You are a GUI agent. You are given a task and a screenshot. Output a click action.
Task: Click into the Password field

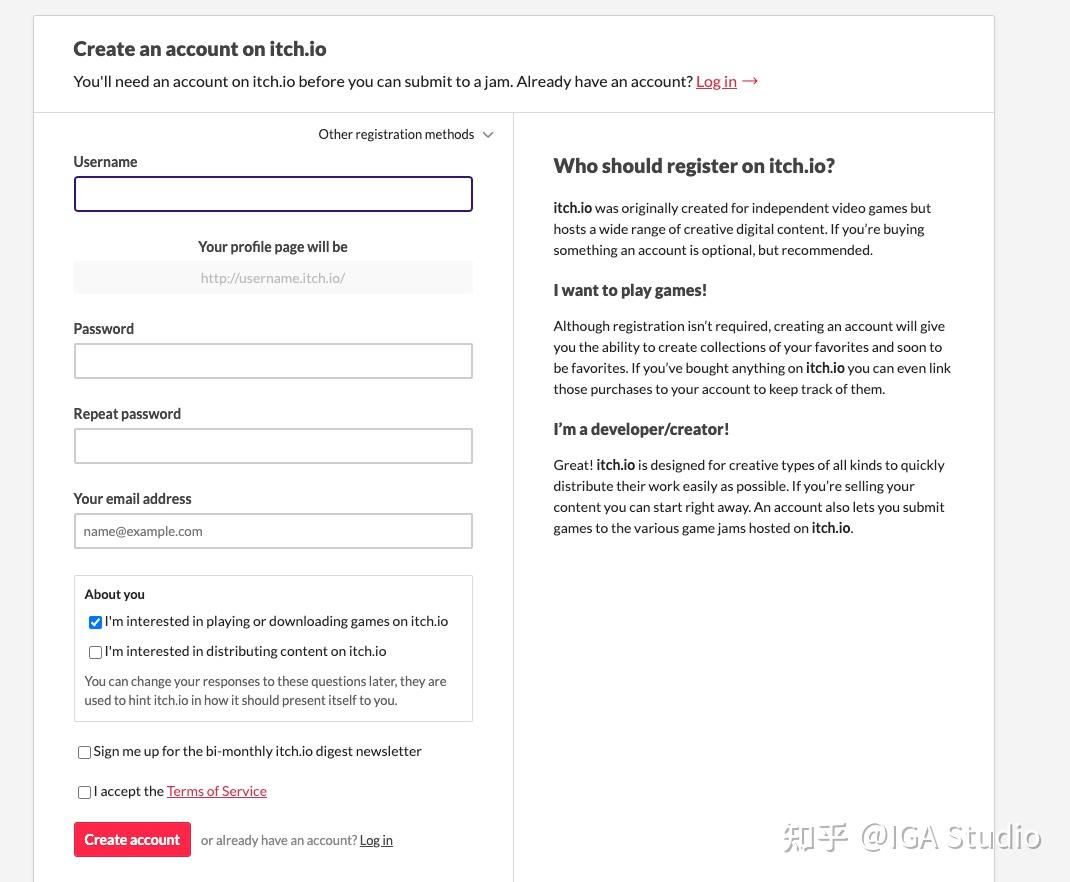[x=273, y=361]
